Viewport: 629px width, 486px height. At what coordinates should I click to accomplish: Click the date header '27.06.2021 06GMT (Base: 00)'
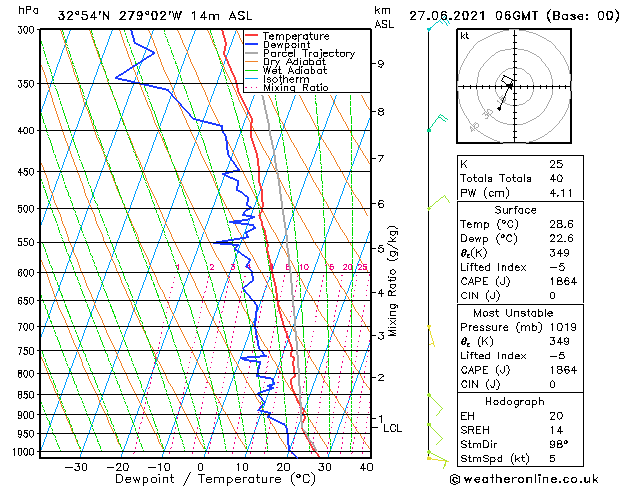click(x=514, y=16)
